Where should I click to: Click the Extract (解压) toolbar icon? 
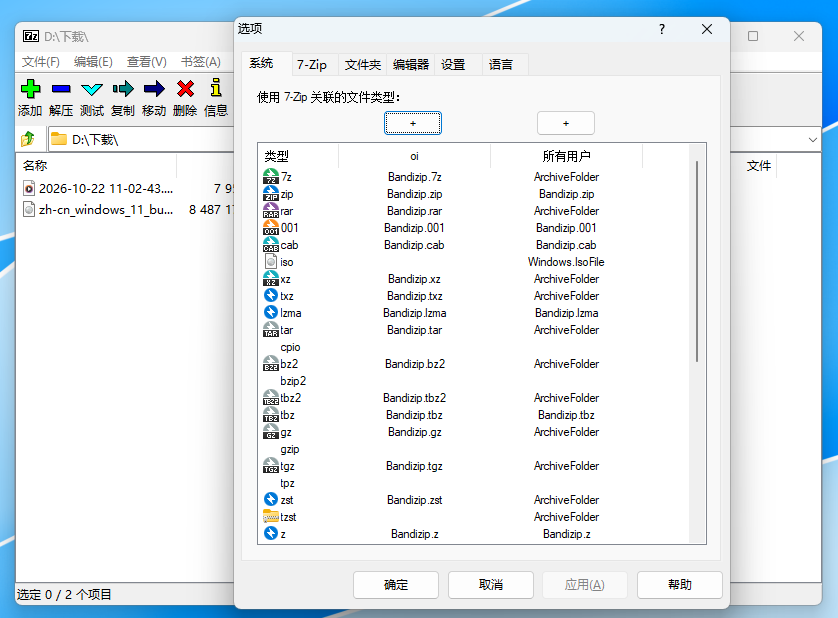coord(61,89)
